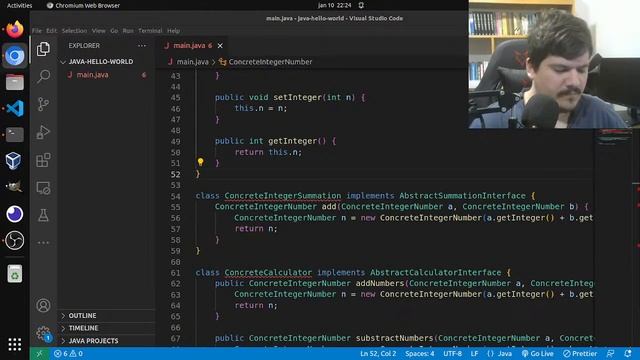The height and width of the screenshot is (360, 640).
Task: Open the Terminal menu
Action: coord(150,31)
